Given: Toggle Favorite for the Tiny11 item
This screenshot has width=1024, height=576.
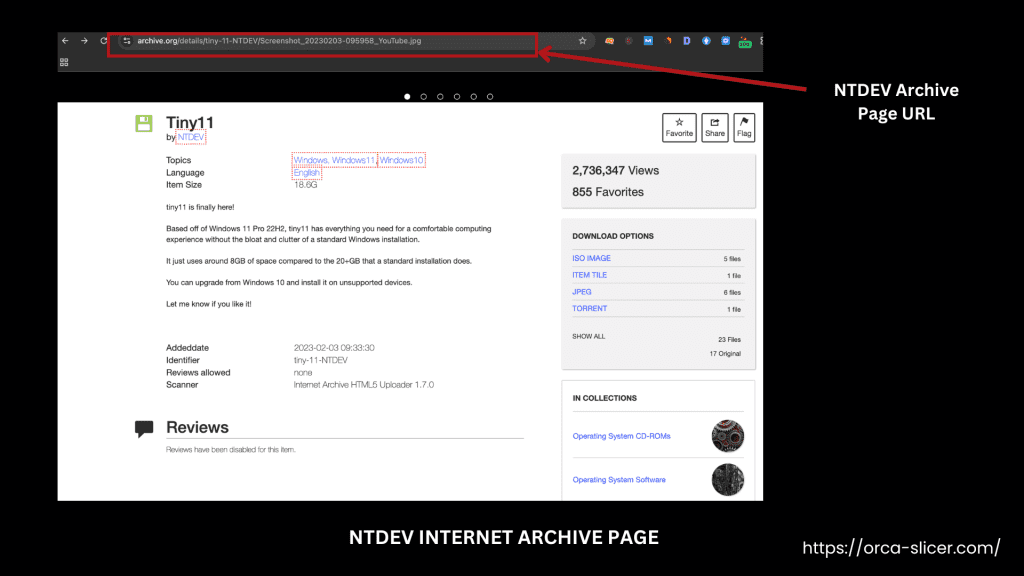Looking at the screenshot, I should [679, 127].
